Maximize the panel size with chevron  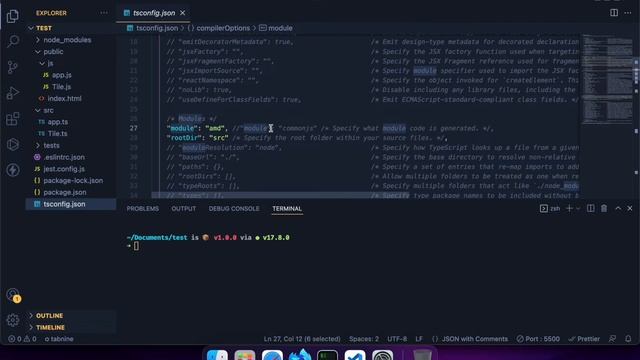618,209
